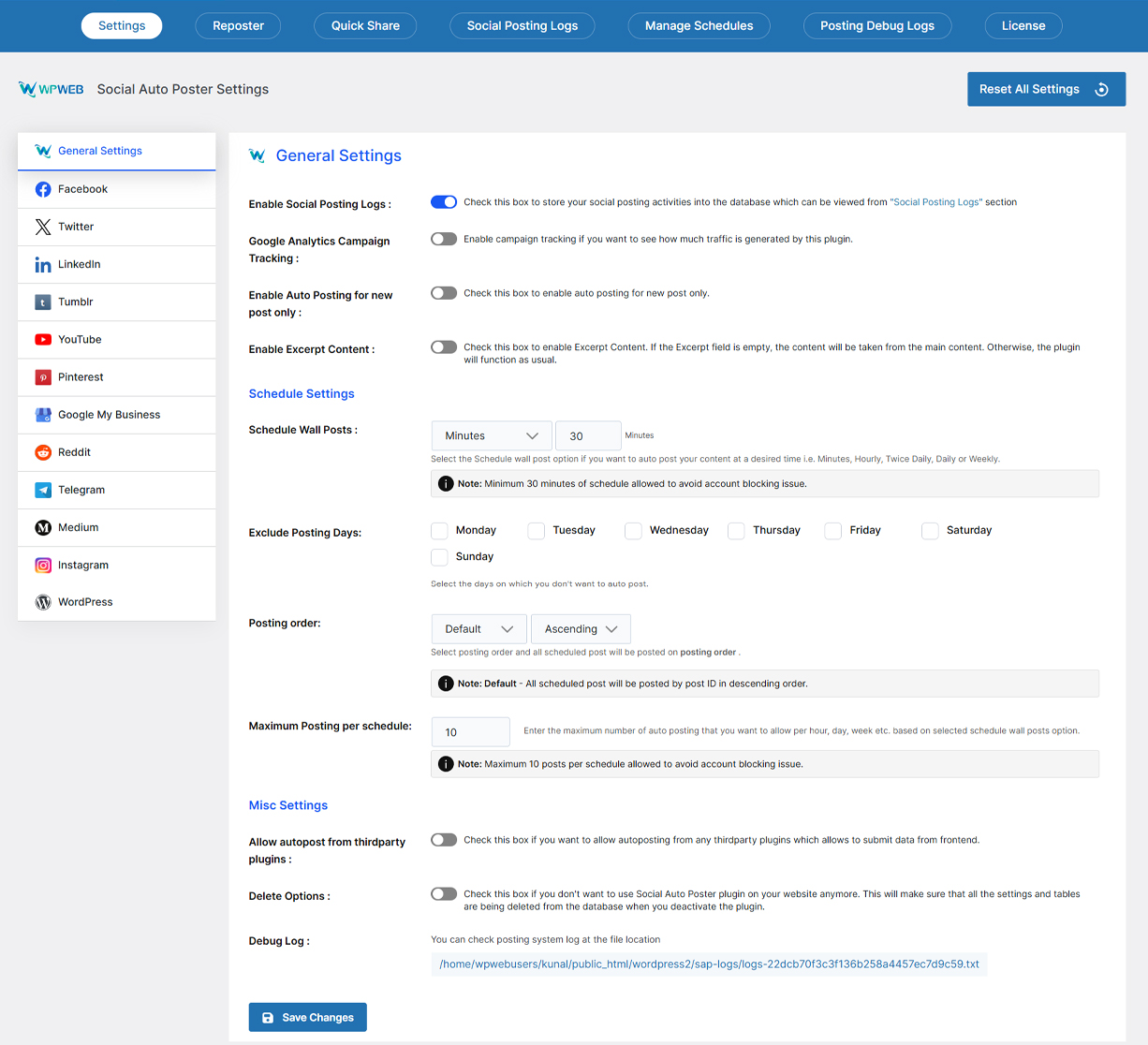Click the X Twitter icon in sidebar

pyautogui.click(x=43, y=227)
